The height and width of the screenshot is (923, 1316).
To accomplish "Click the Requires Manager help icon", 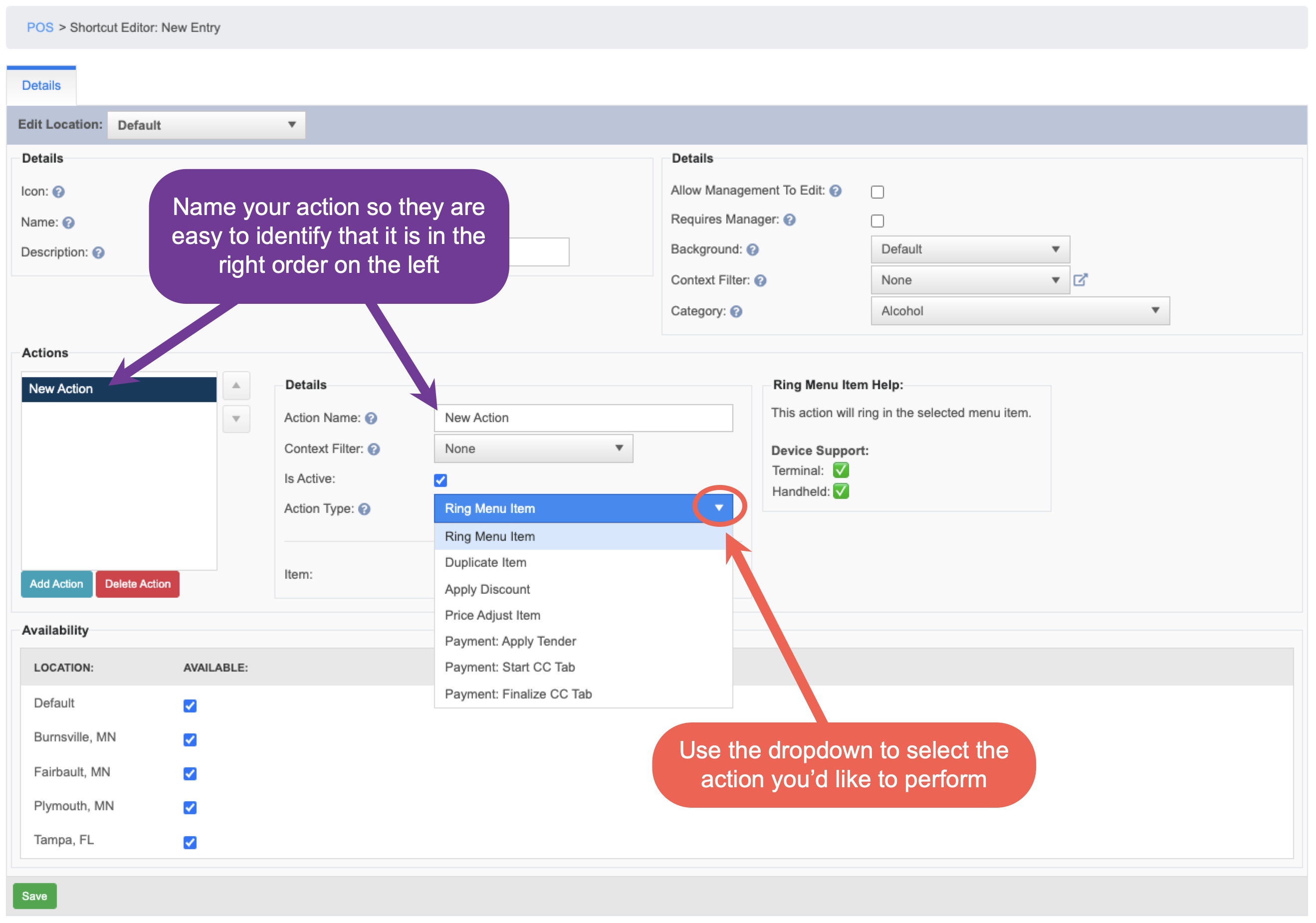I will click(790, 220).
